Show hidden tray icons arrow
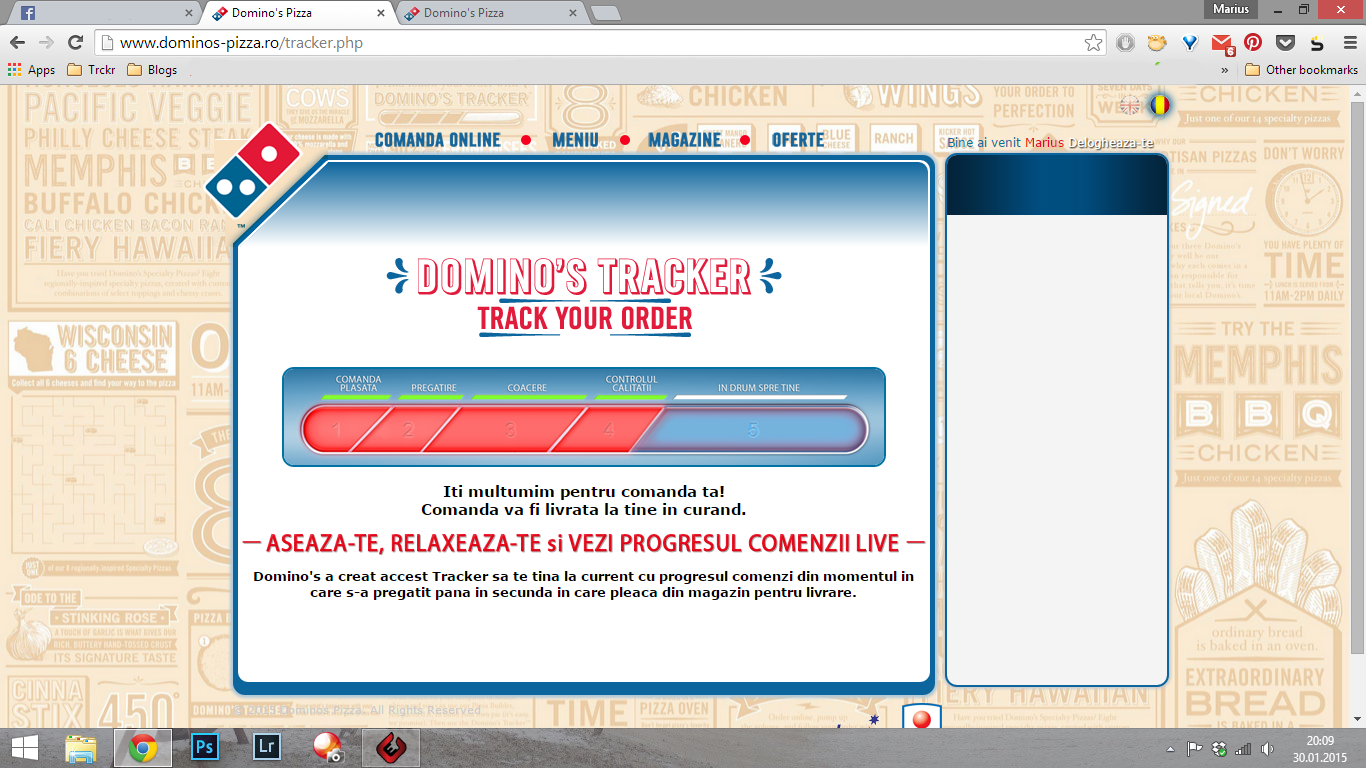This screenshot has height=768, width=1366. 1170,749
